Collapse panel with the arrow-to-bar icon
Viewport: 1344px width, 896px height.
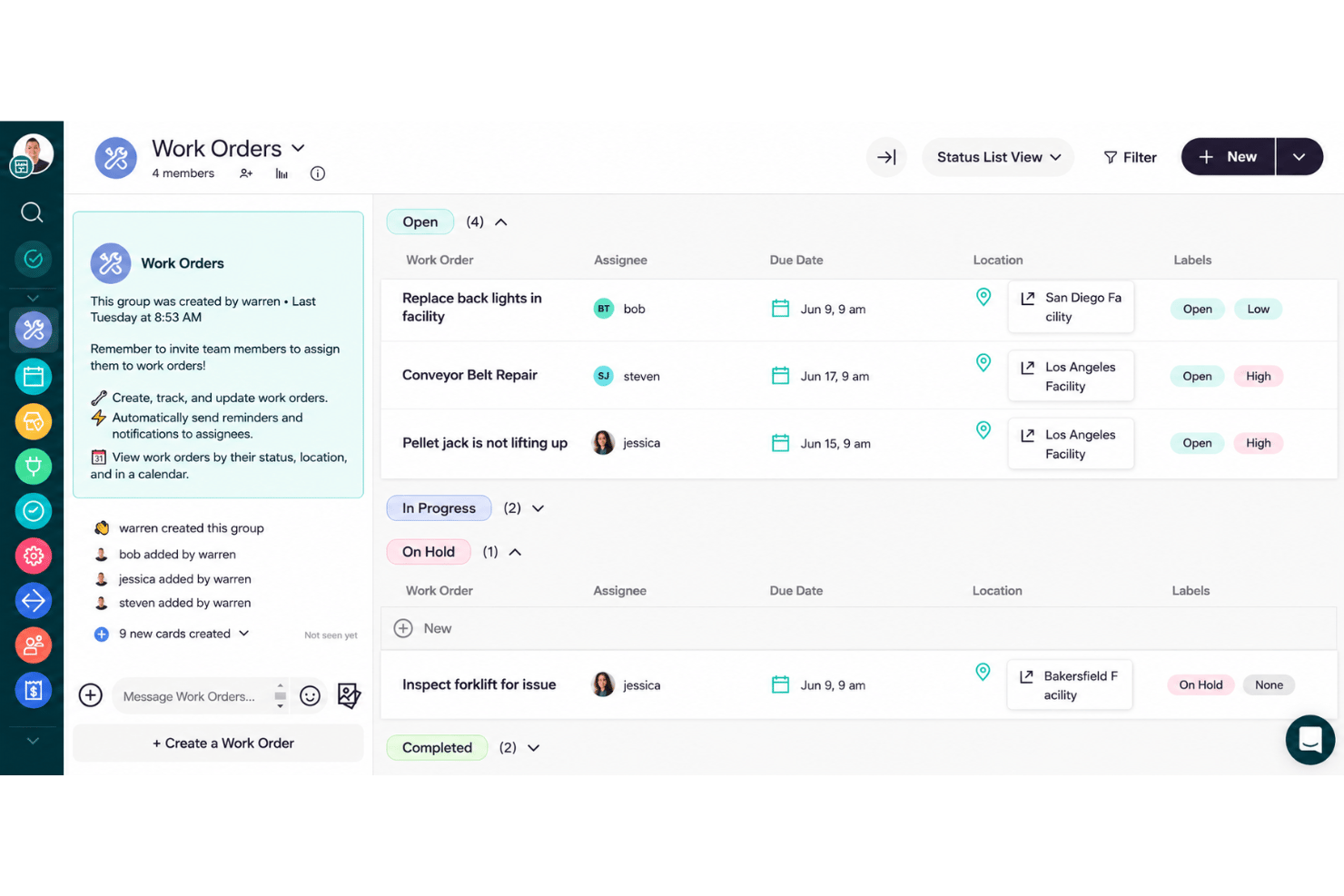(x=886, y=157)
